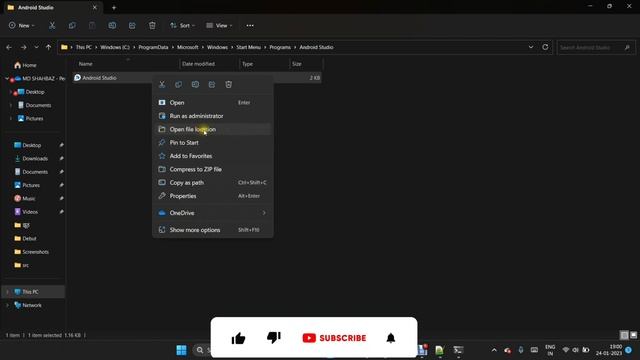Image resolution: width=640 pixels, height=360 pixels.
Task: Click Windows (C:) in the address breadcrumb
Action: tap(115, 47)
